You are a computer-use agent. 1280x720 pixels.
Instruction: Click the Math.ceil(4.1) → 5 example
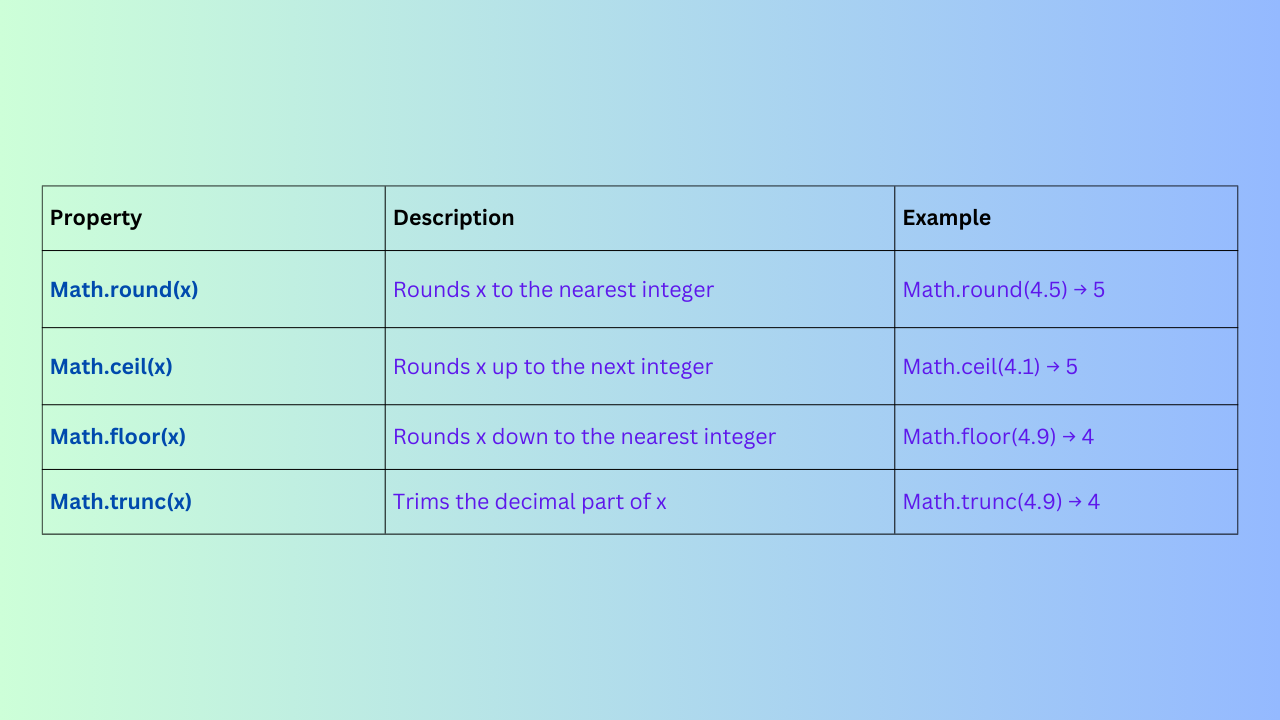point(990,367)
